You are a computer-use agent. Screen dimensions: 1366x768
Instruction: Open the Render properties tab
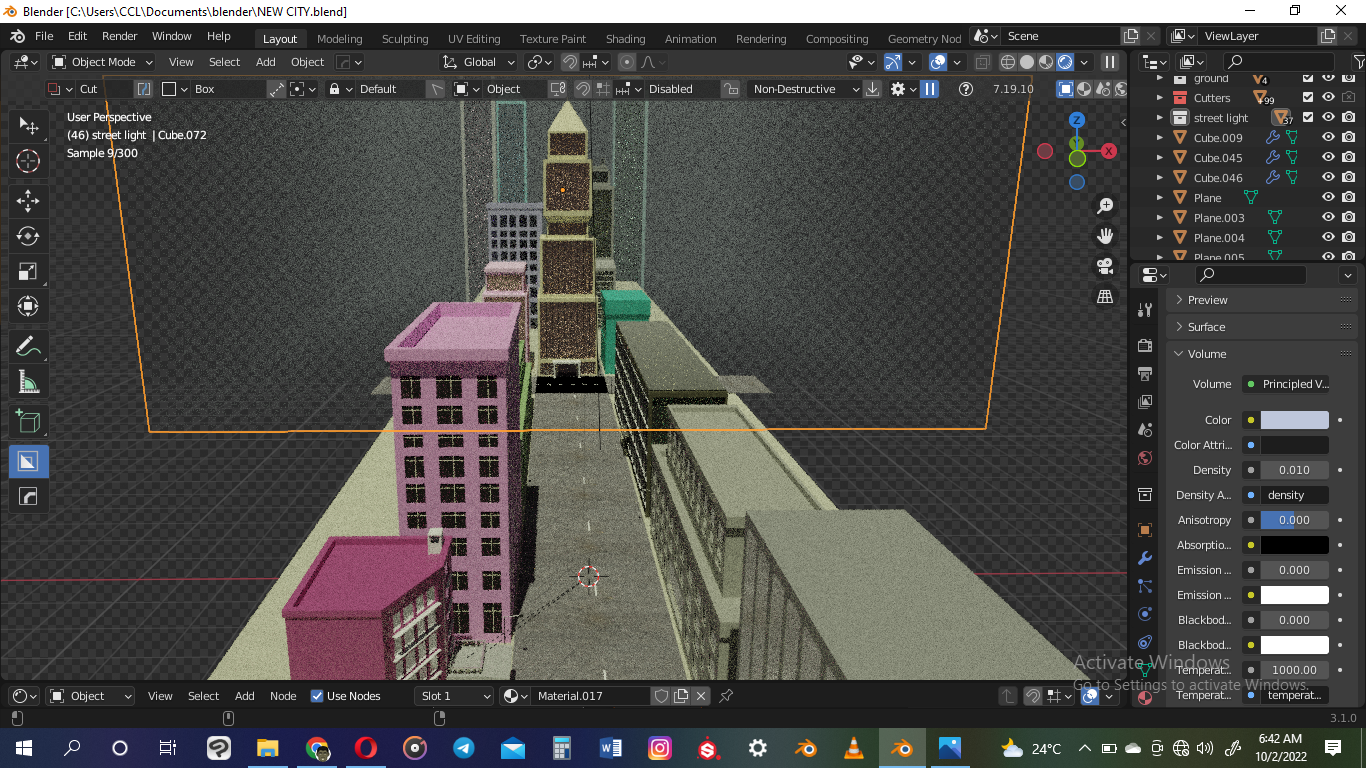click(1145, 345)
